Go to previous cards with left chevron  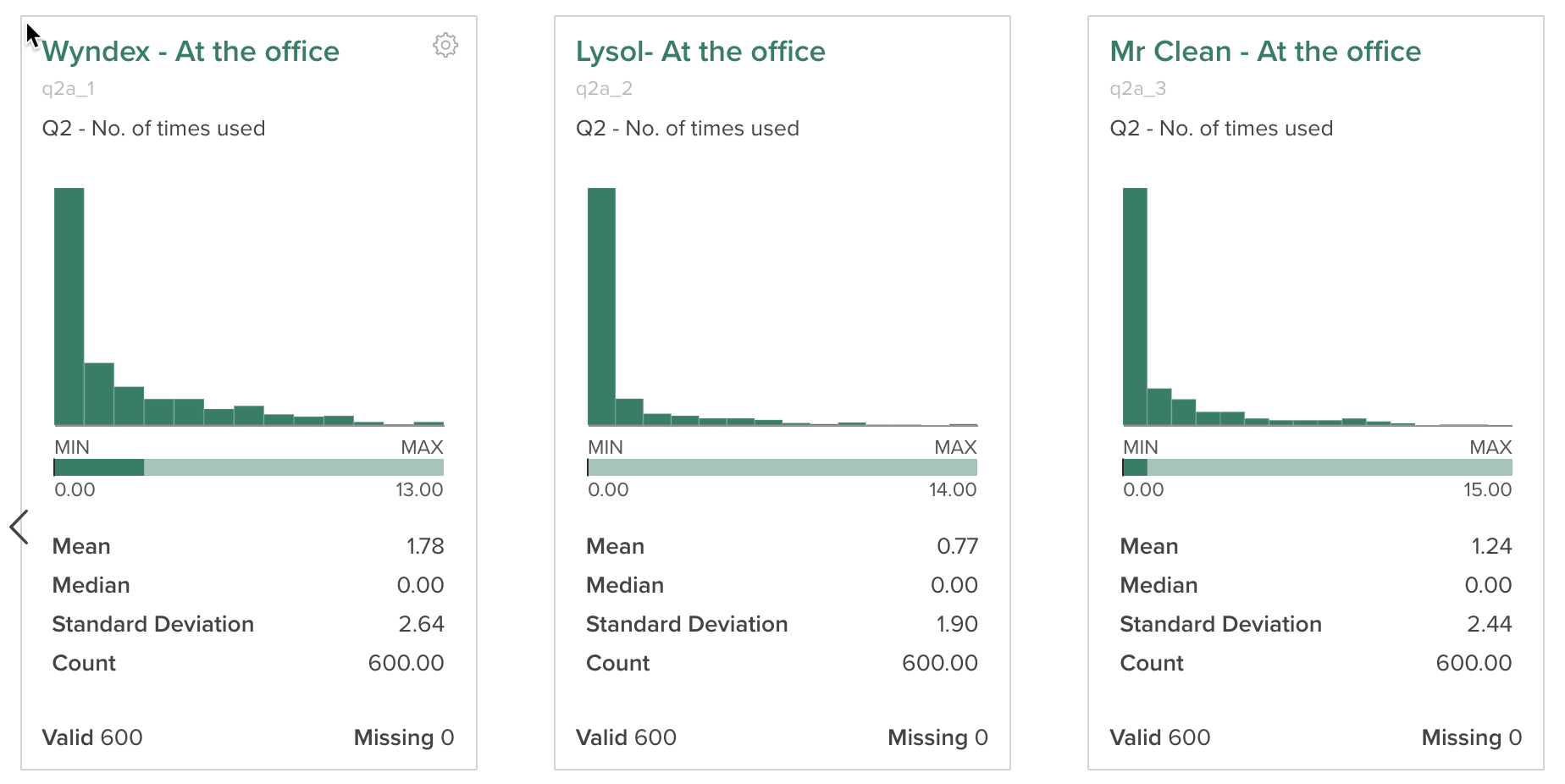(x=19, y=527)
